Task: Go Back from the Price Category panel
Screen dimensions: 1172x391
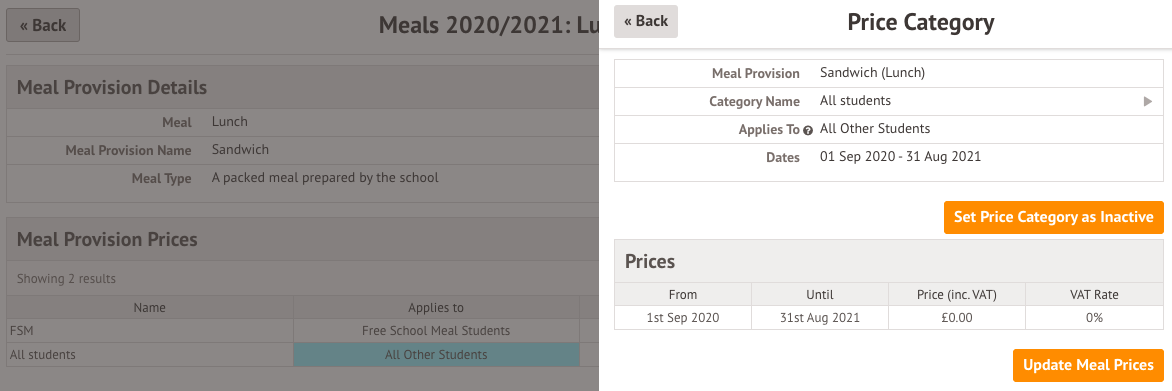Action: 646,21
